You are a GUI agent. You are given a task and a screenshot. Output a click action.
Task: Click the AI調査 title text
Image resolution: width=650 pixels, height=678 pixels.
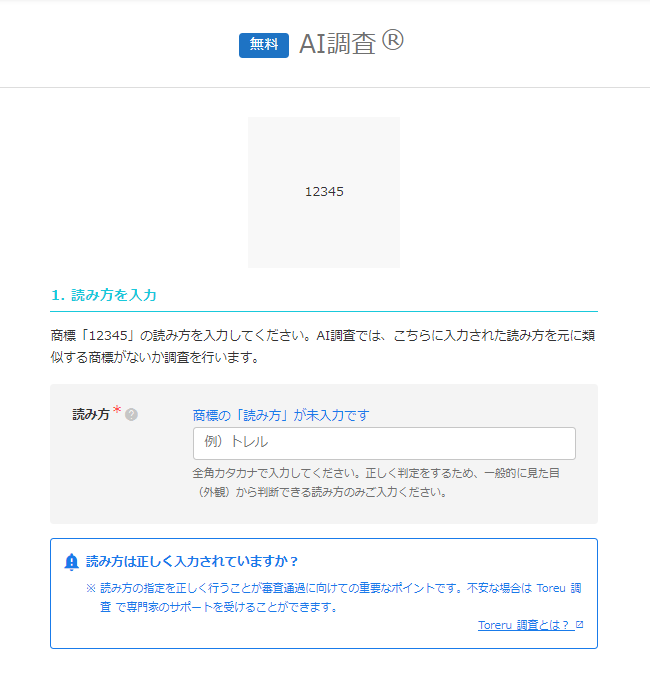(x=337, y=44)
